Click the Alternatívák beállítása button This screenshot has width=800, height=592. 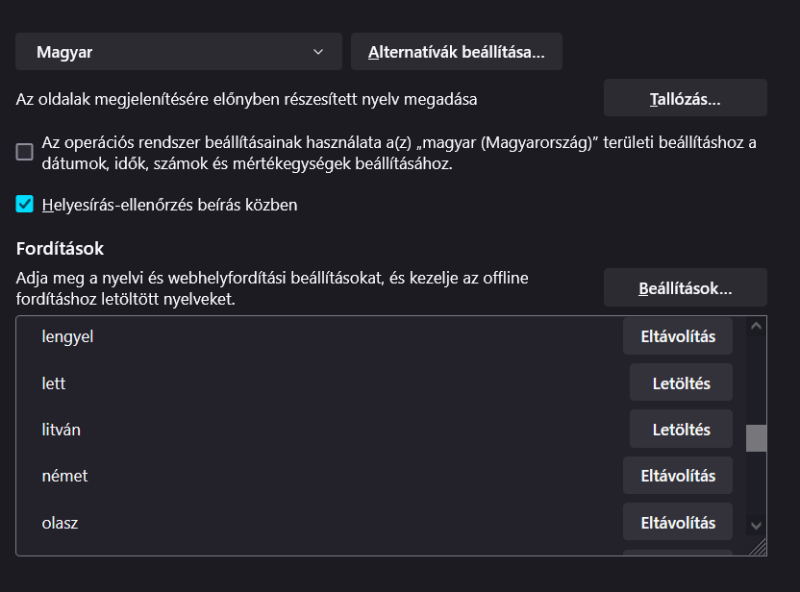click(x=456, y=52)
